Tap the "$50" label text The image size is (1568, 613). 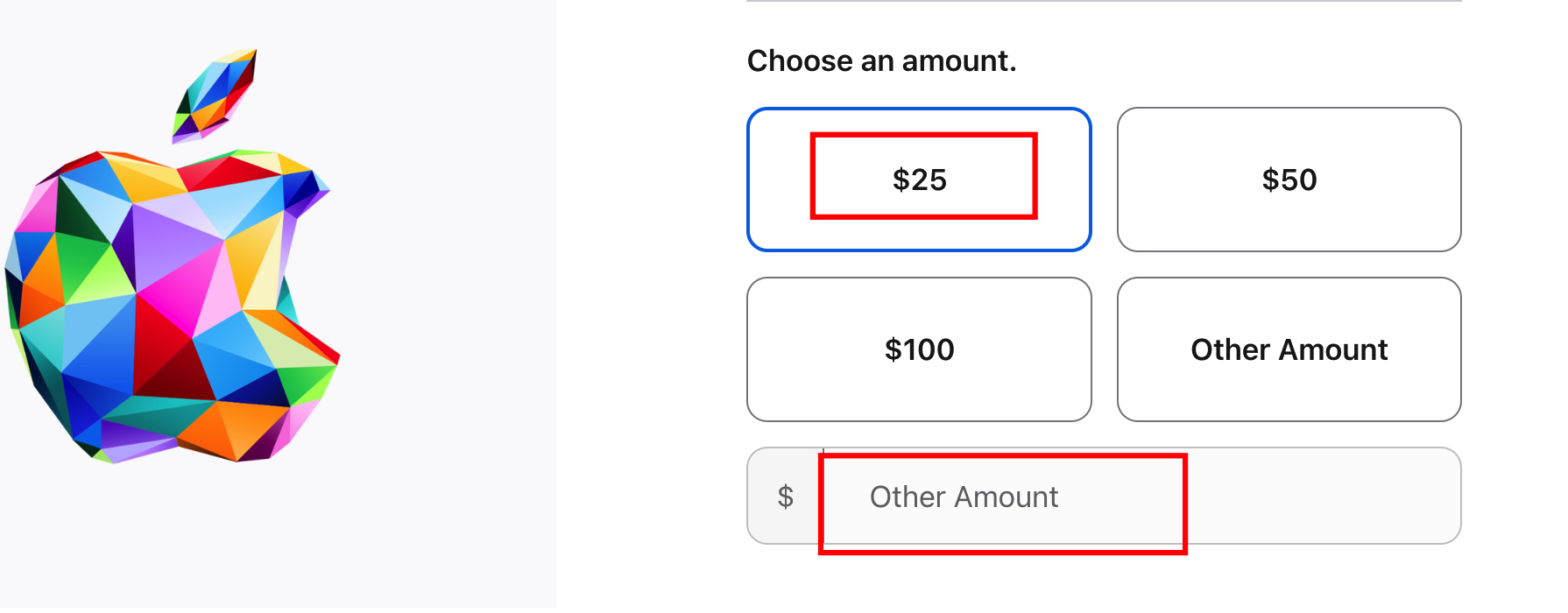1289,180
